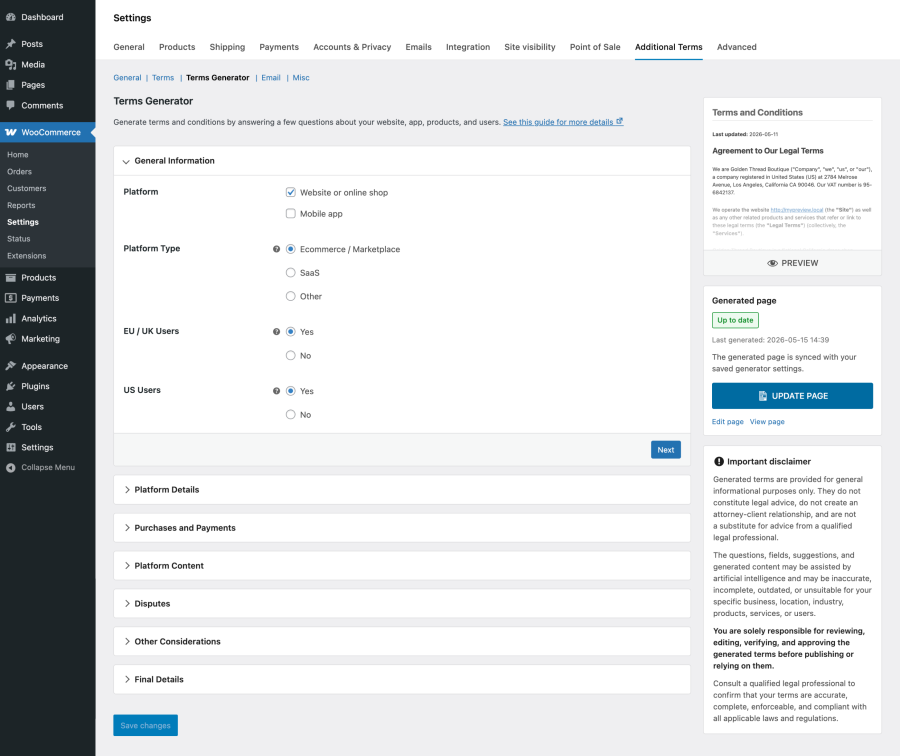This screenshot has width=900, height=756.
Task: Click the Analytics bar chart icon
Action: 10,319
